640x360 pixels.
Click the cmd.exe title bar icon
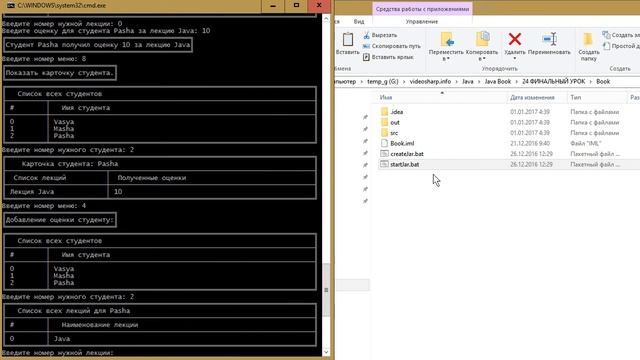11,5
